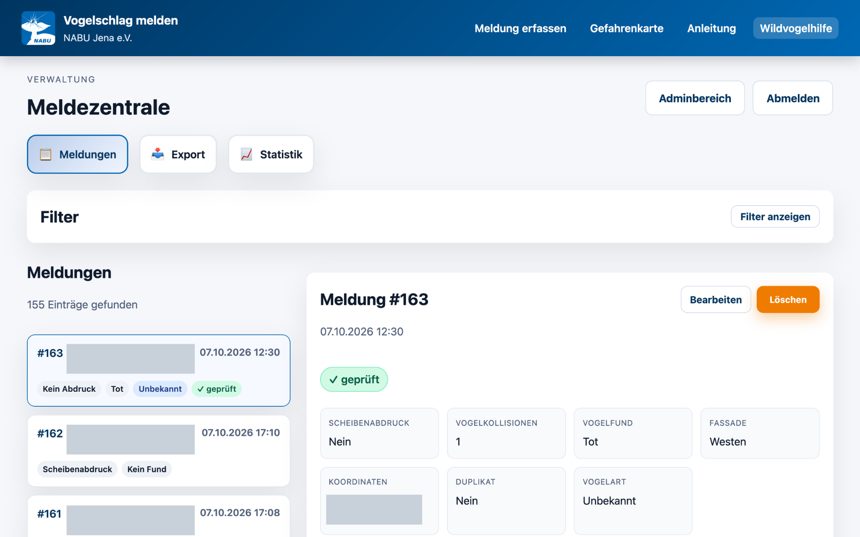Image resolution: width=860 pixels, height=537 pixels.
Task: Select report #161 in the list
Action: 159,516
